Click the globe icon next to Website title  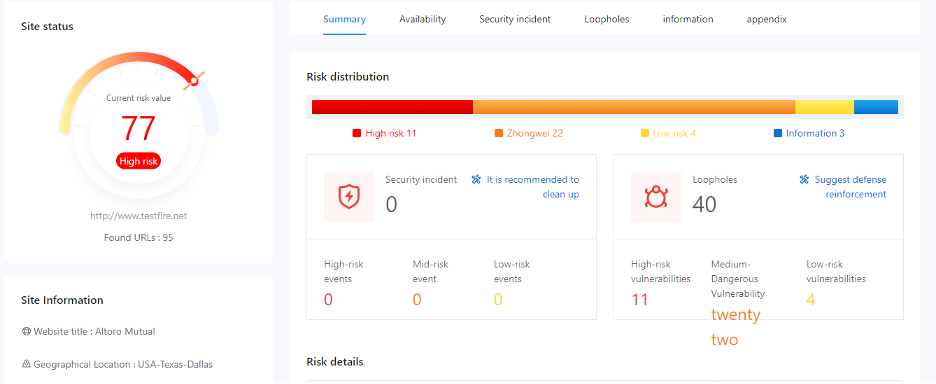(26, 331)
